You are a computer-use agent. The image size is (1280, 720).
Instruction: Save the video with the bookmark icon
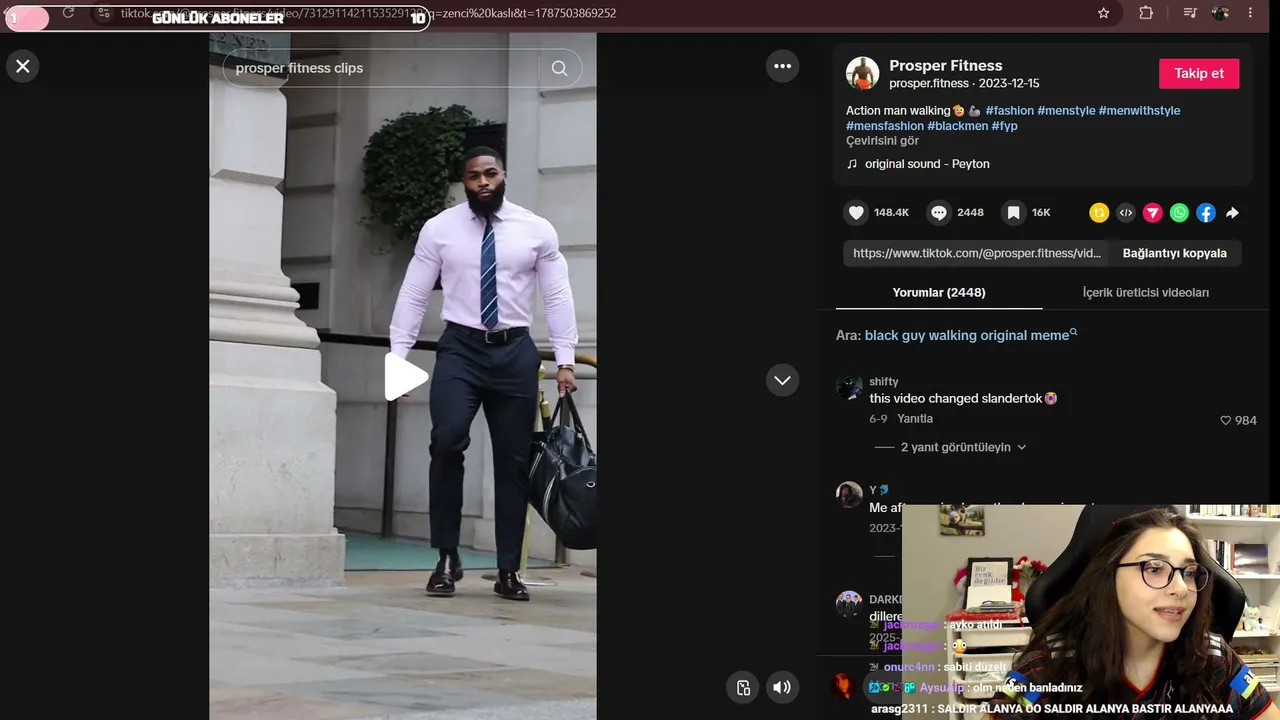click(1013, 212)
